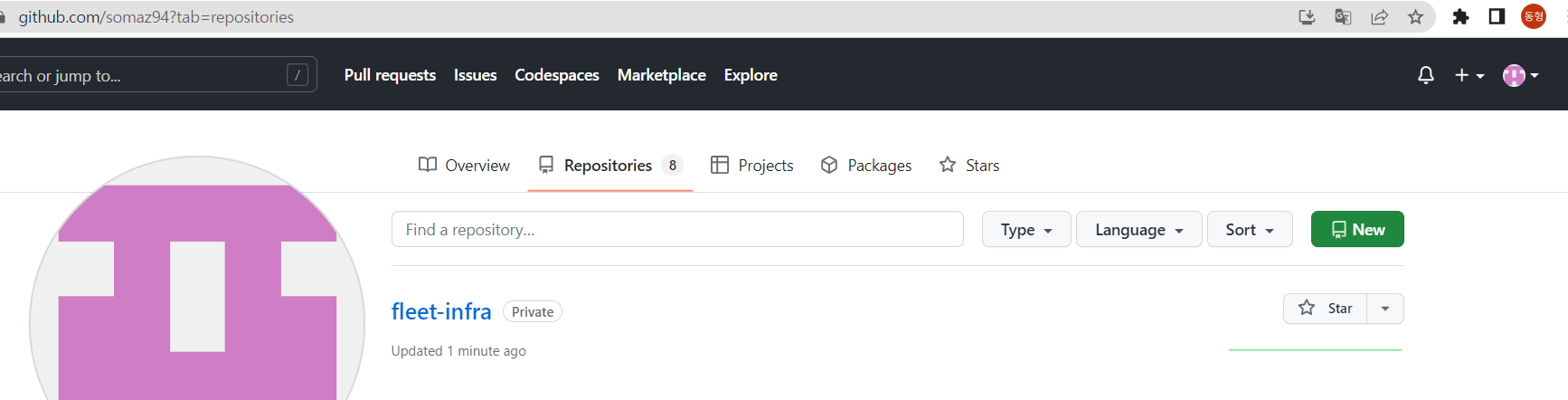This screenshot has height=400, width=1568.
Task: Expand the Sort dropdown
Action: 1250,229
